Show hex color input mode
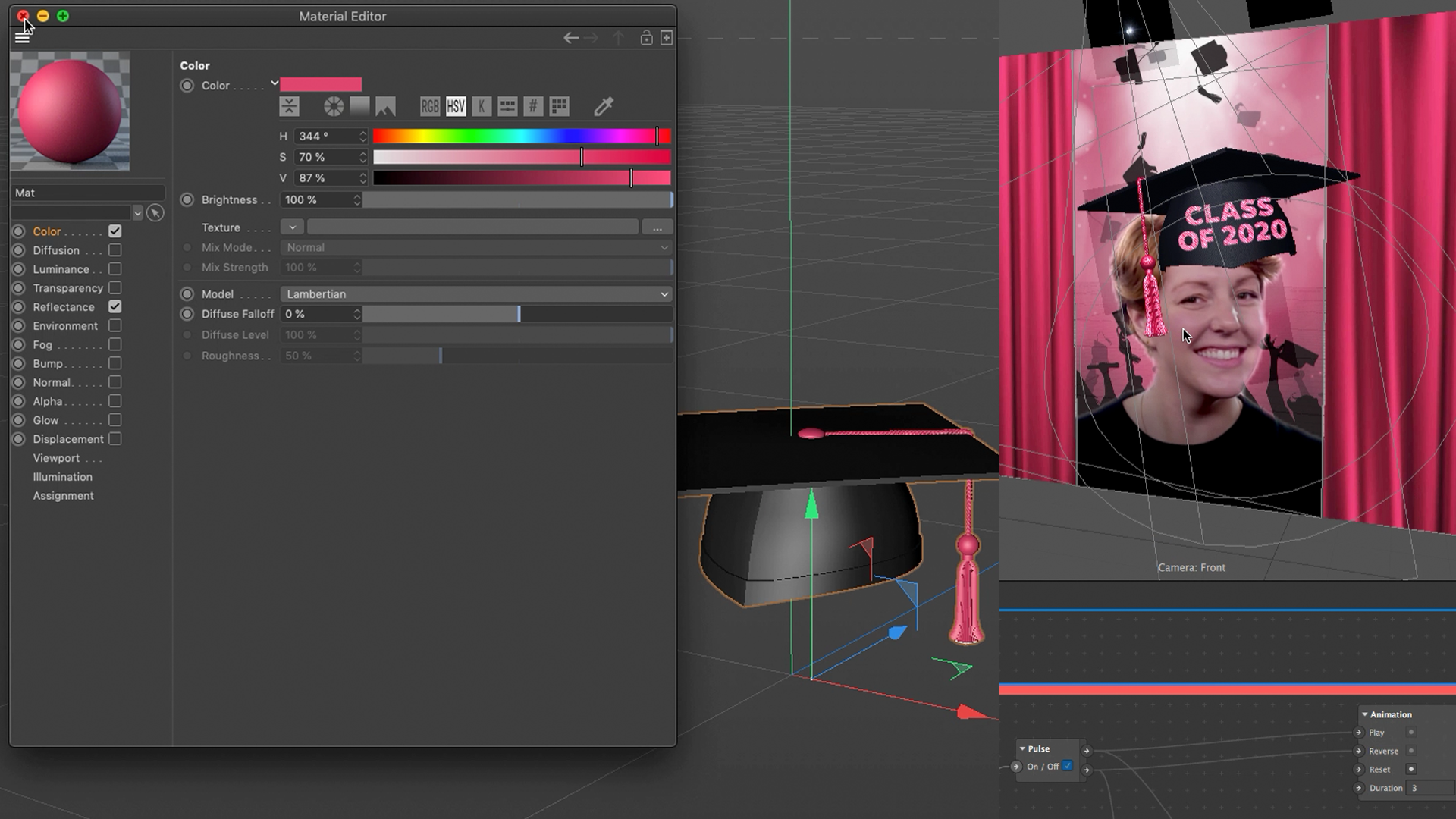 coord(533,107)
